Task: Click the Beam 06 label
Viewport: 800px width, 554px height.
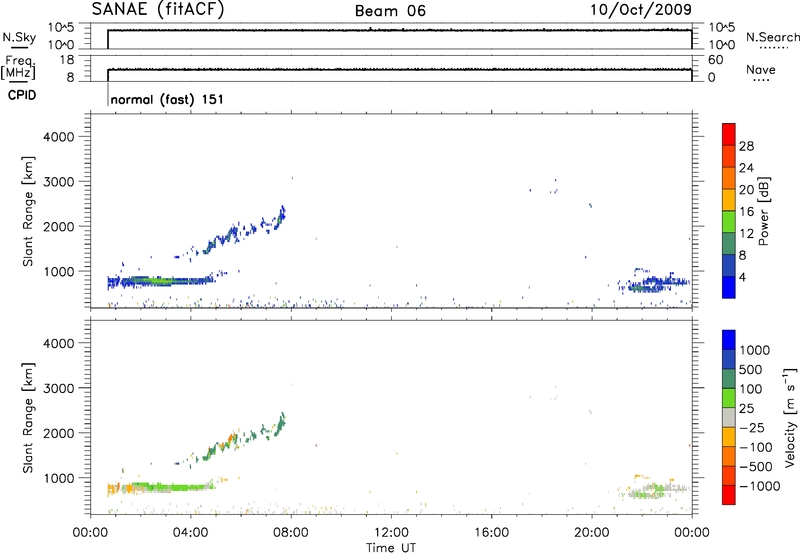Action: point(390,11)
